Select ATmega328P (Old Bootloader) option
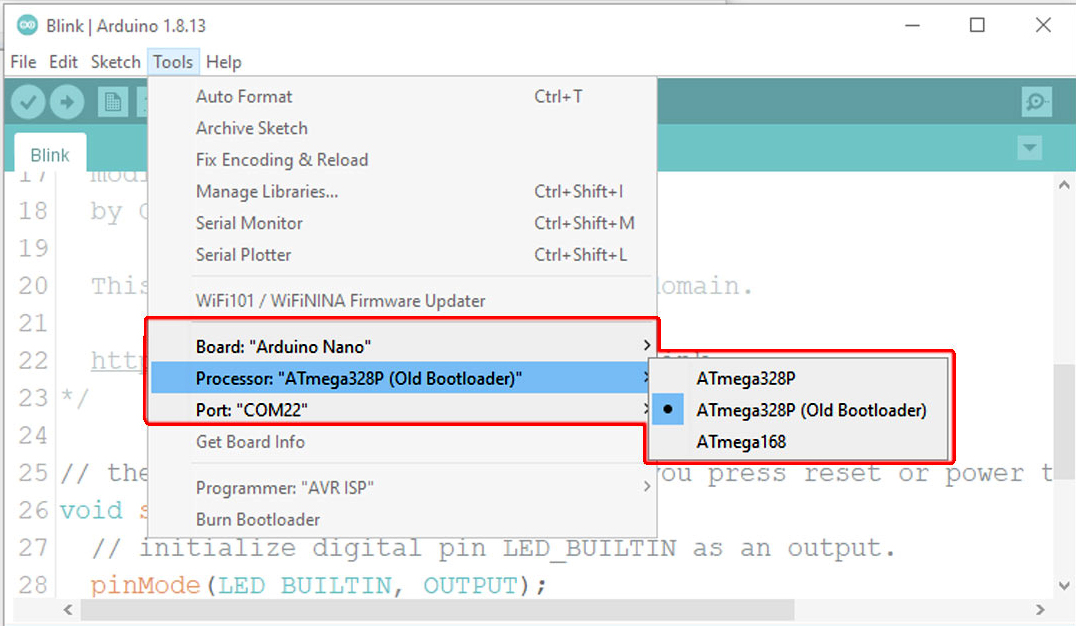Screen dimensions: 1076x626 811,410
